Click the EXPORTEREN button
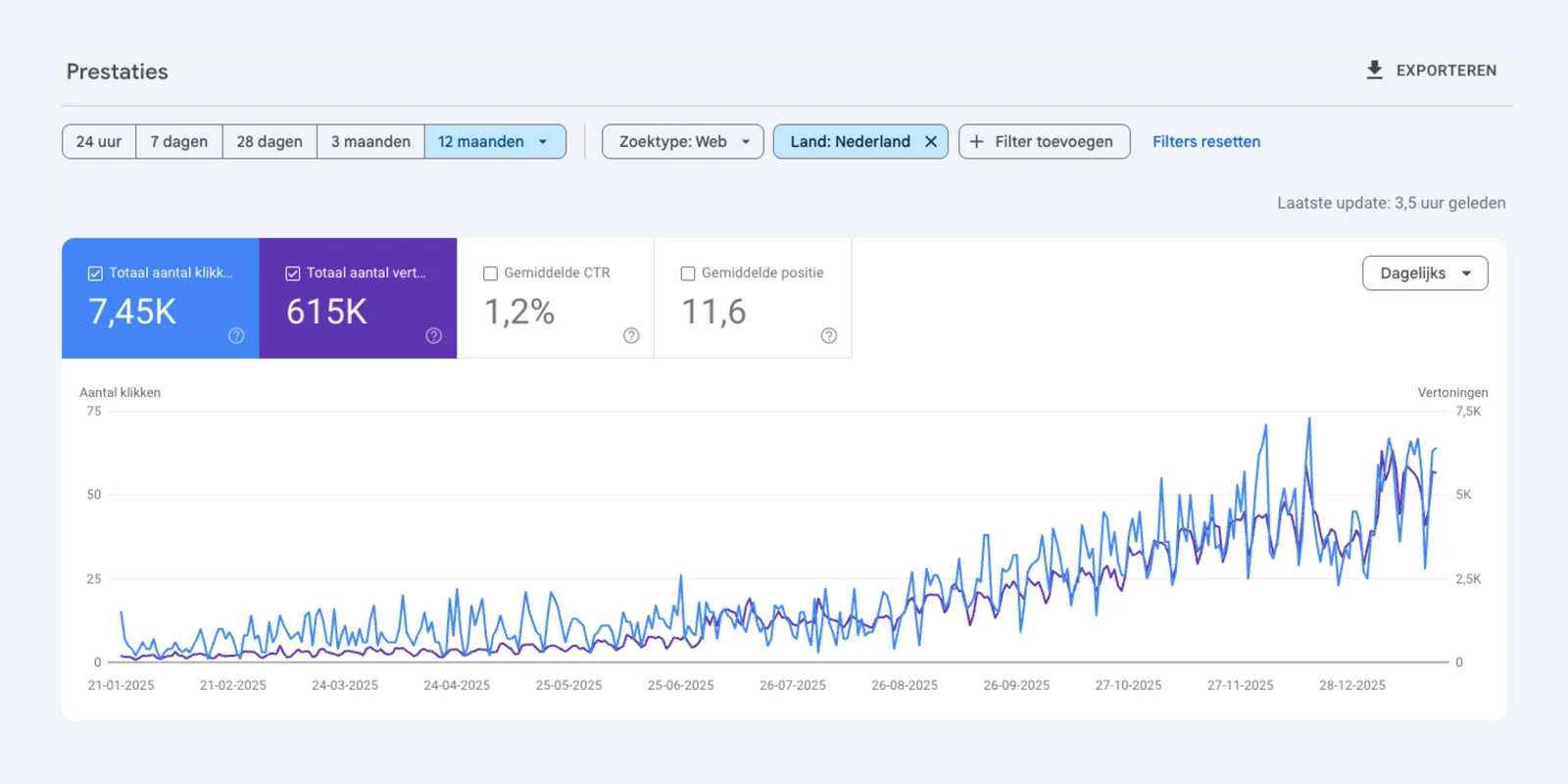Image resolution: width=1568 pixels, height=784 pixels. (x=1431, y=71)
